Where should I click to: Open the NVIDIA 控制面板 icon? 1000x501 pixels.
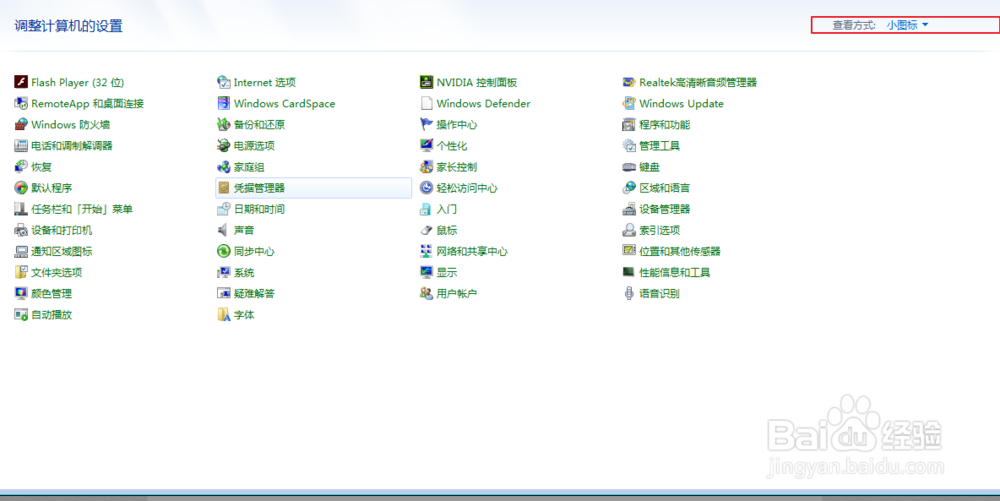427,82
